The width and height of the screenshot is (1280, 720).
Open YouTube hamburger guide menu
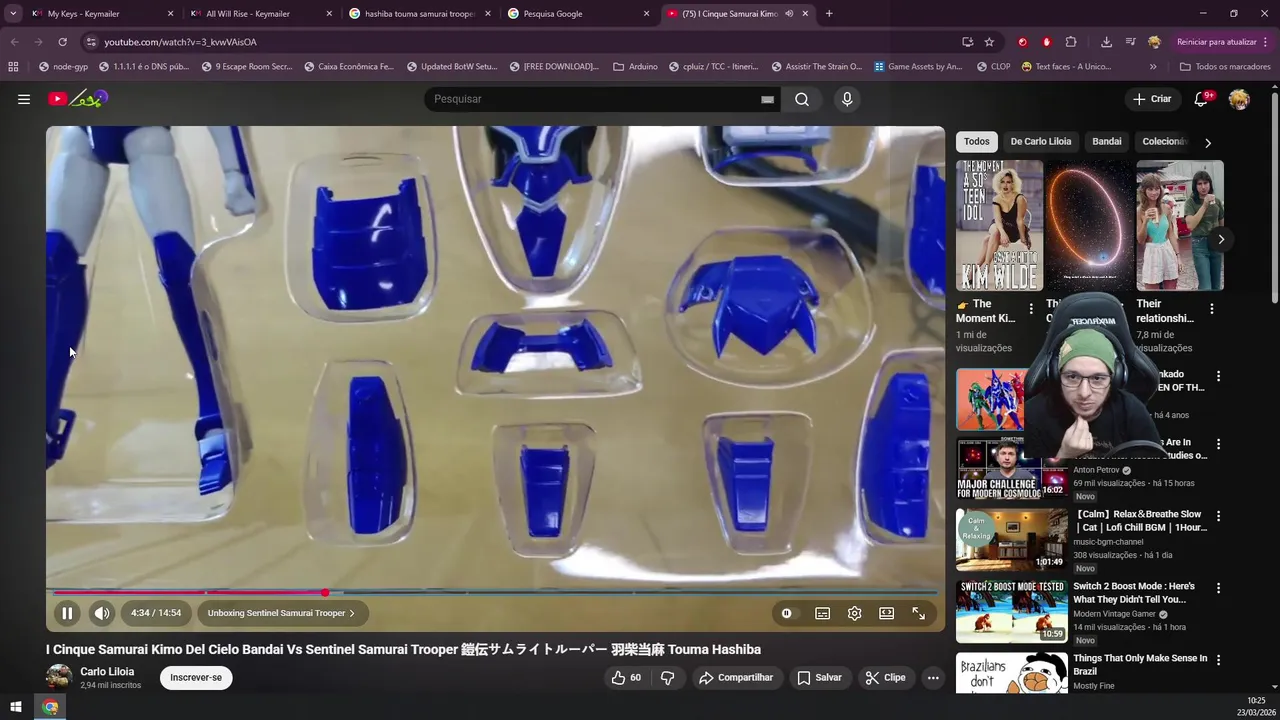(x=24, y=99)
